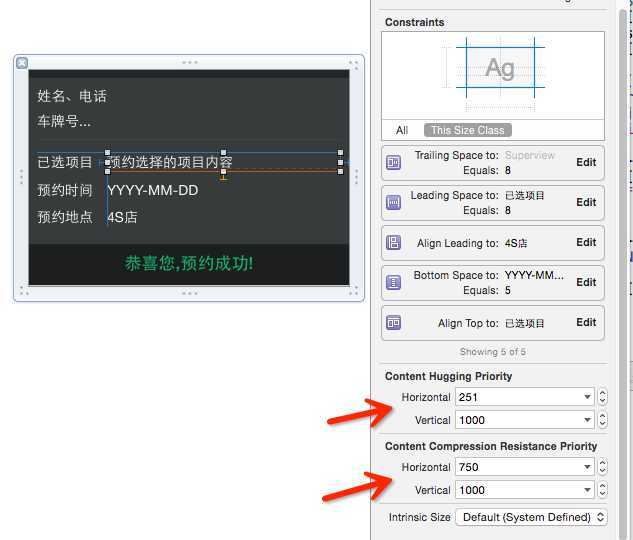
Task: Close the view using its corner X icon
Action: click(22, 63)
